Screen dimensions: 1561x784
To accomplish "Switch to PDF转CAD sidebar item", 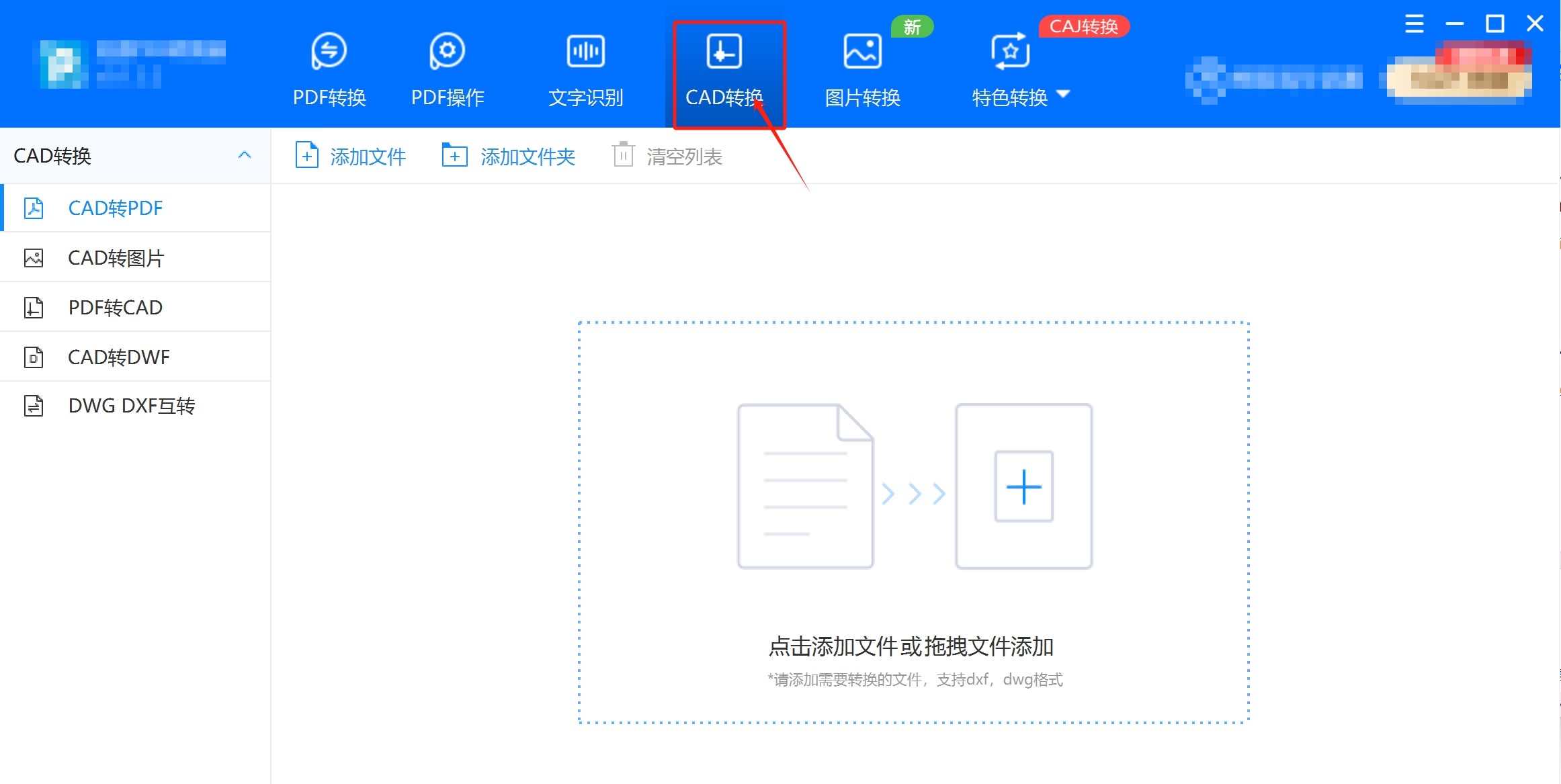I will [x=116, y=308].
